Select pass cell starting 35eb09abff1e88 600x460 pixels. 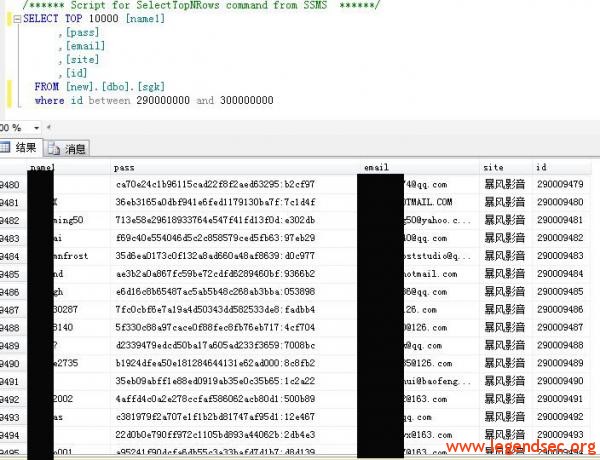235,381
